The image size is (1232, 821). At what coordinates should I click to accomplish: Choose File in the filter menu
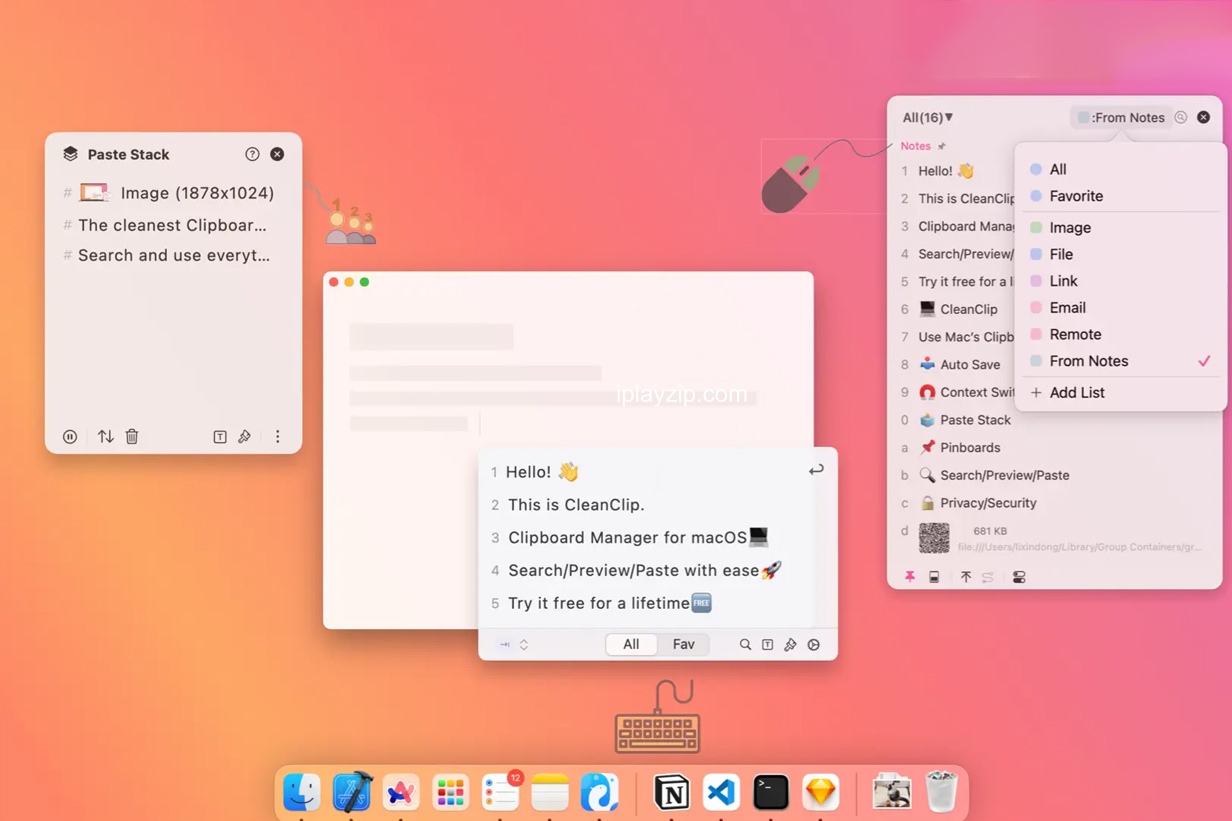coord(1120,255)
